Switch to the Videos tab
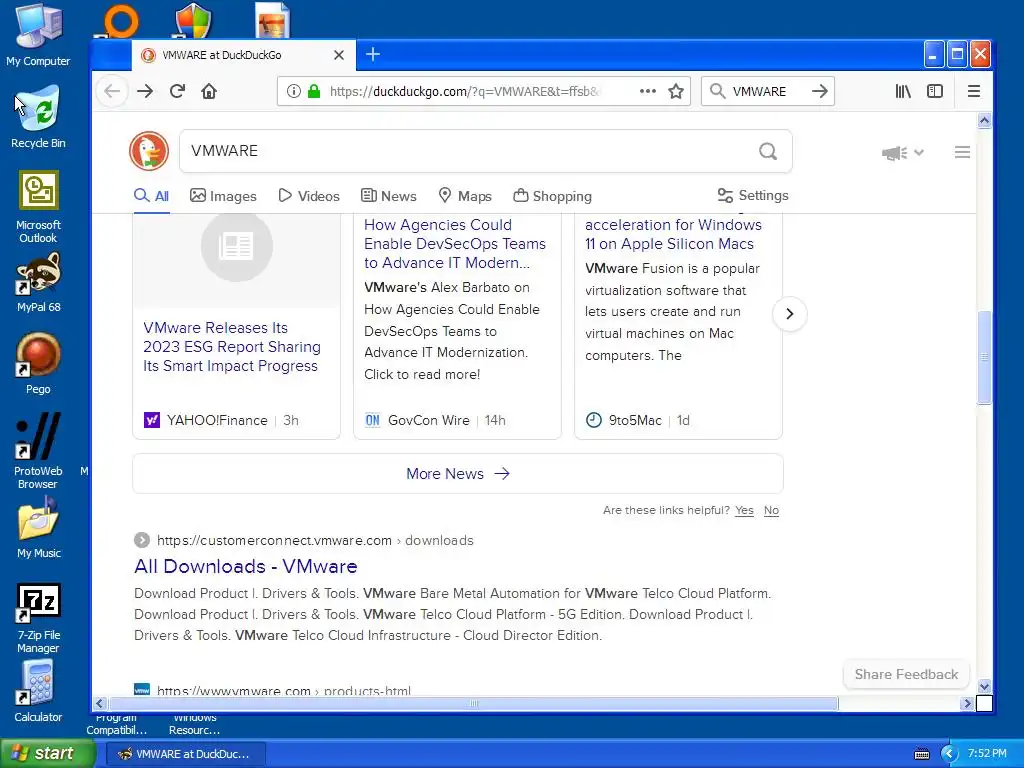The image size is (1024, 768). pyautogui.click(x=309, y=196)
